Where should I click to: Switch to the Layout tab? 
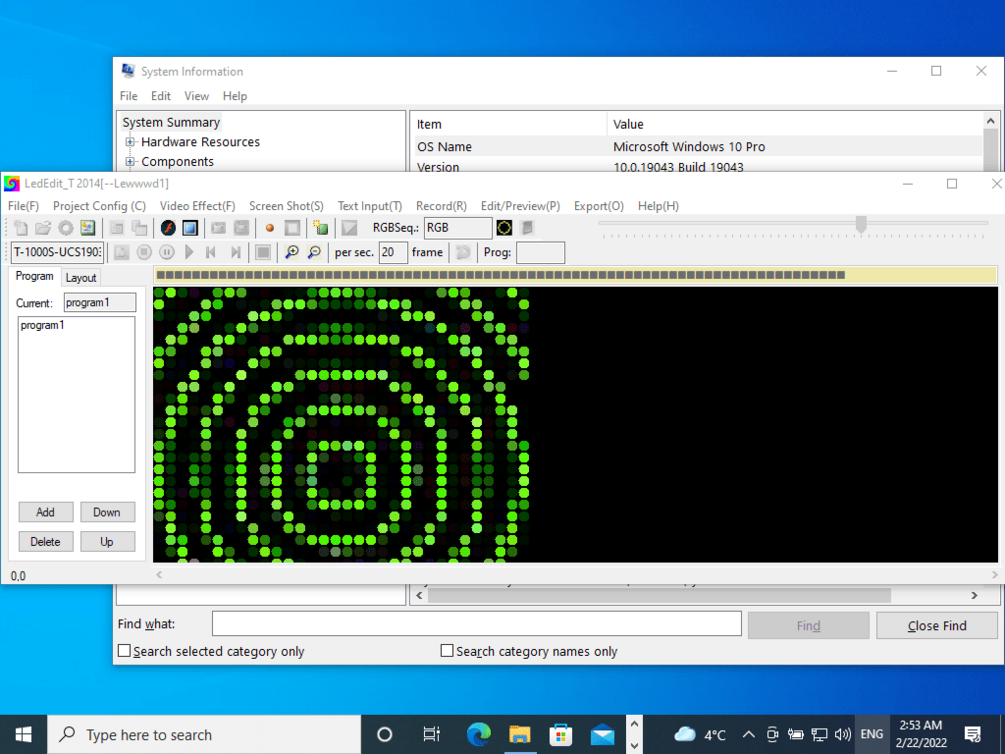[x=80, y=277]
